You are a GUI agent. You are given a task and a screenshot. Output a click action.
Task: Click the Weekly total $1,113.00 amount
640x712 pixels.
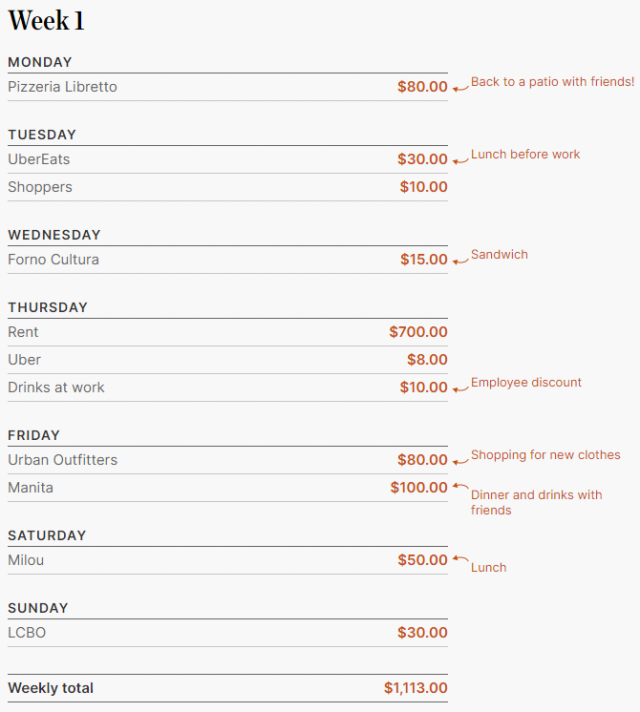pos(416,688)
